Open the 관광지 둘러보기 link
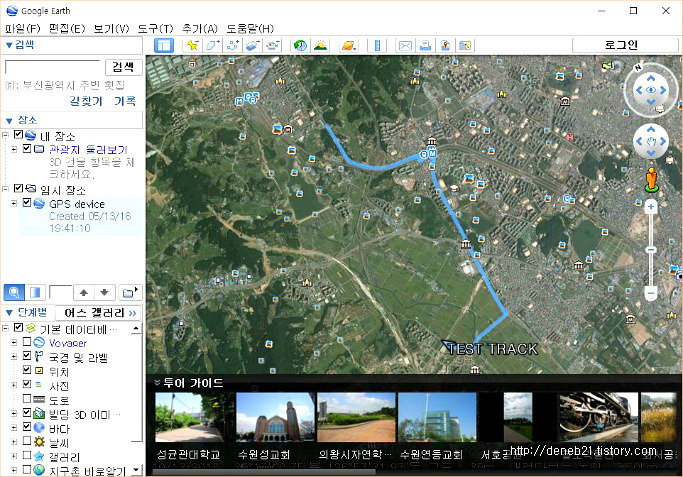This screenshot has height=477, width=683. 88,149
